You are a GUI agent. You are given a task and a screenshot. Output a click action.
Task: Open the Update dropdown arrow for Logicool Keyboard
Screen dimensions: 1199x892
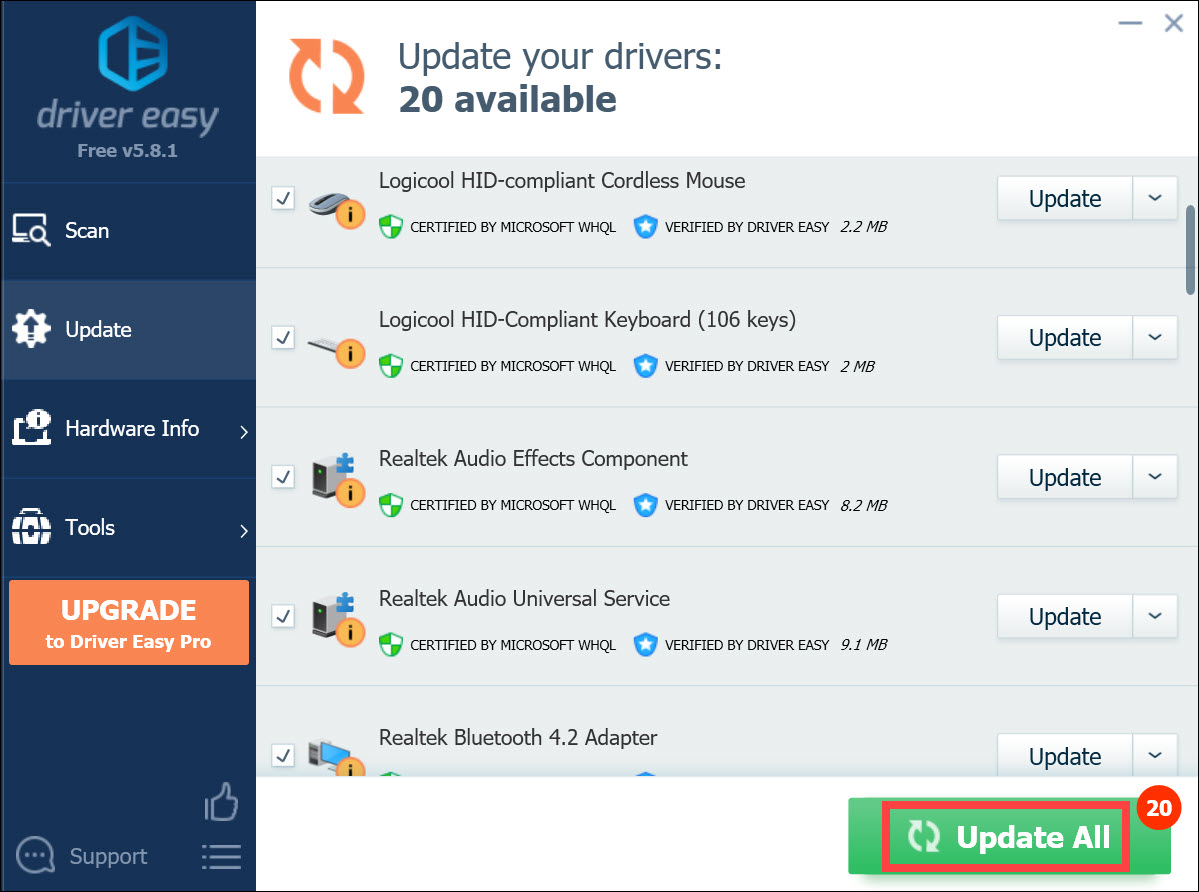click(x=1155, y=337)
